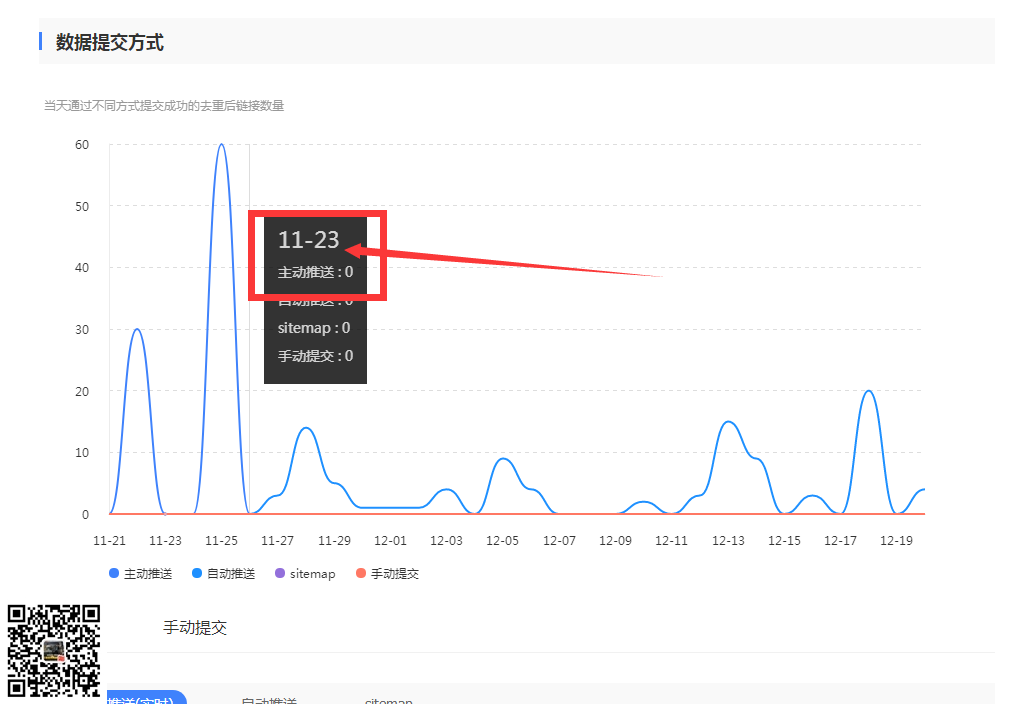Toggle the 自动推送 legend series
The width and height of the screenshot is (1020, 704).
click(x=231, y=574)
